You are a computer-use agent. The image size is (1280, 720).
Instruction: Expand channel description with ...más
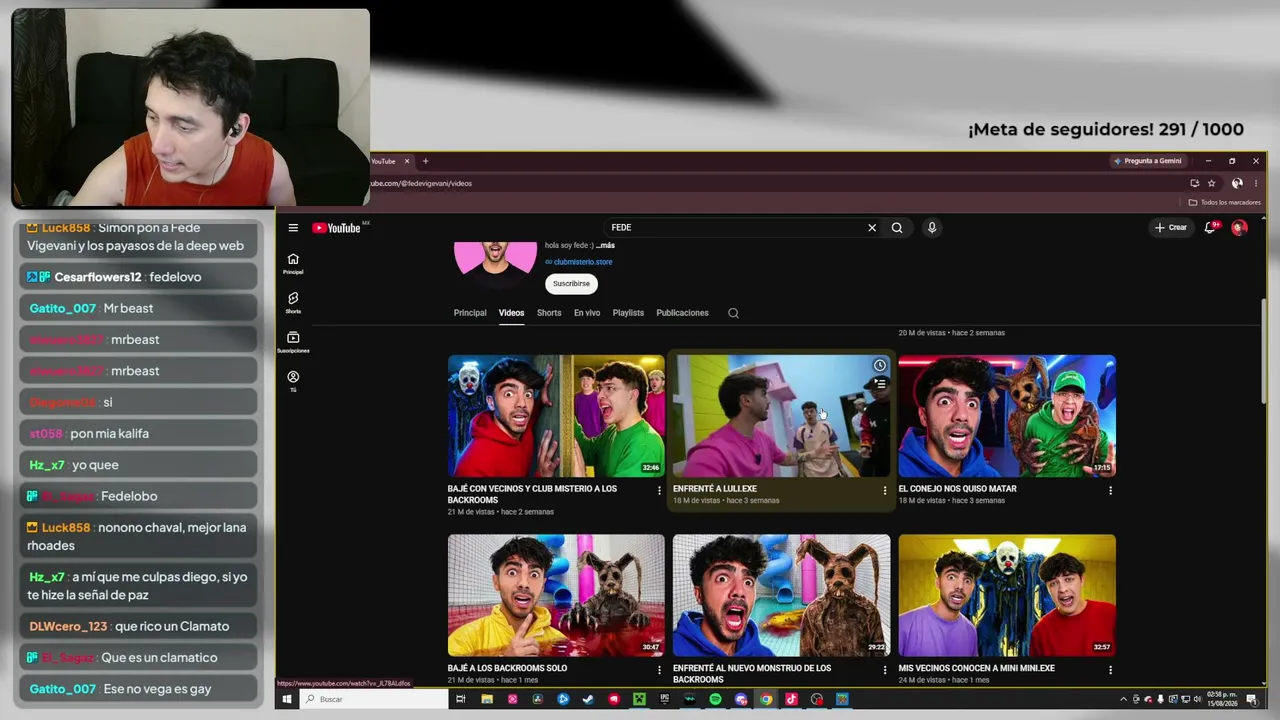coord(605,245)
